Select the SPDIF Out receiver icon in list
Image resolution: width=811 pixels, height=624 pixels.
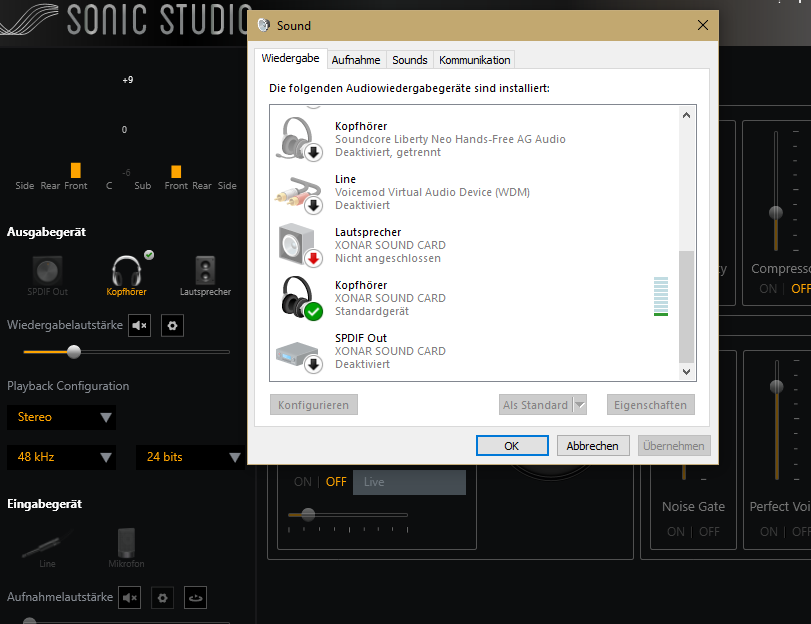coord(298,356)
